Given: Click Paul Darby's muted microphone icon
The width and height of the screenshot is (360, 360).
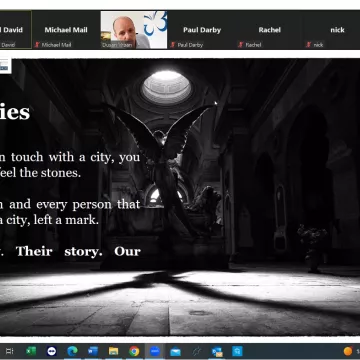Looking at the screenshot, I should (x=173, y=45).
